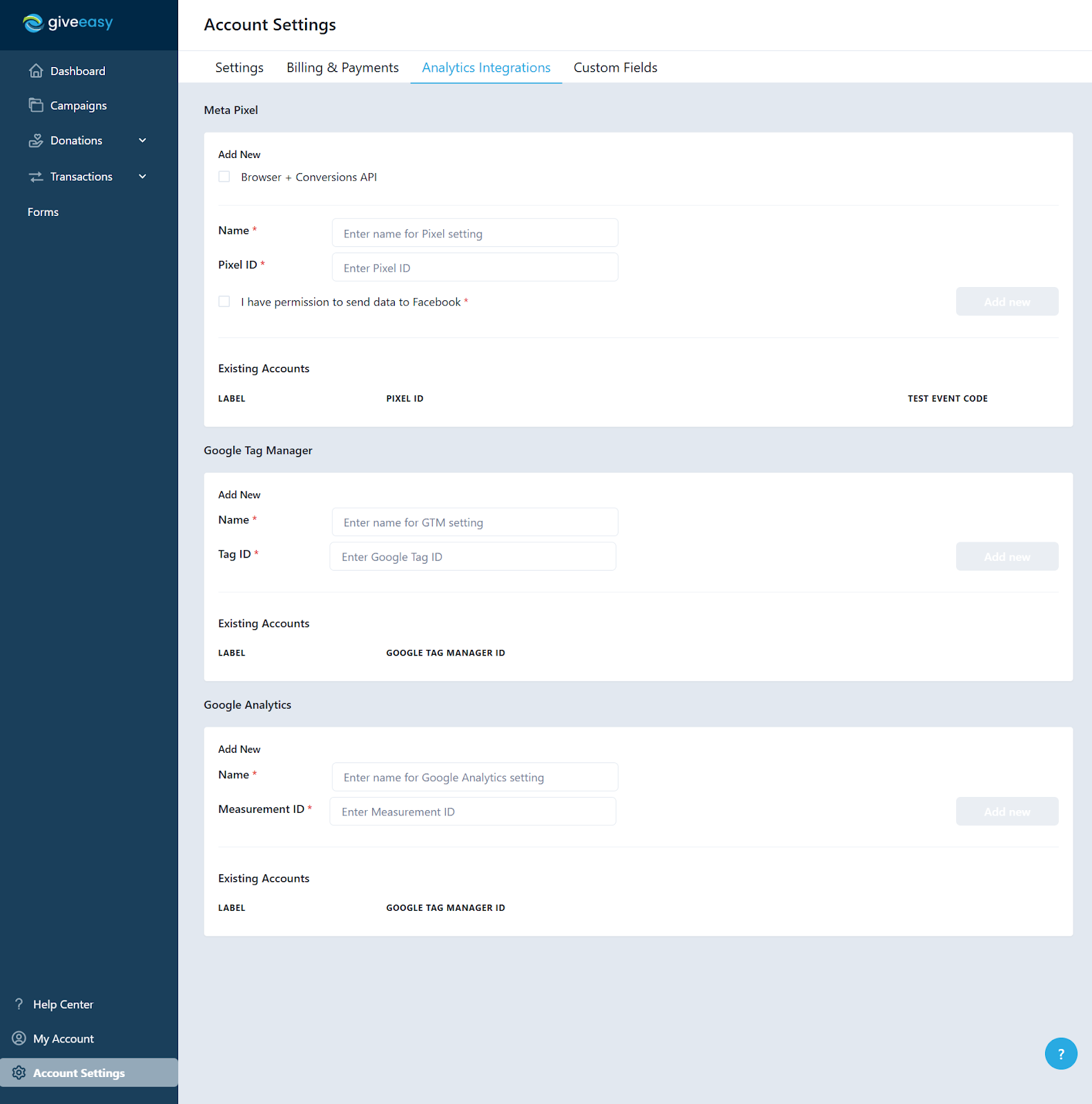Viewport: 1092px width, 1104px height.
Task: Select the Analytics Integrations tab
Action: tap(486, 68)
